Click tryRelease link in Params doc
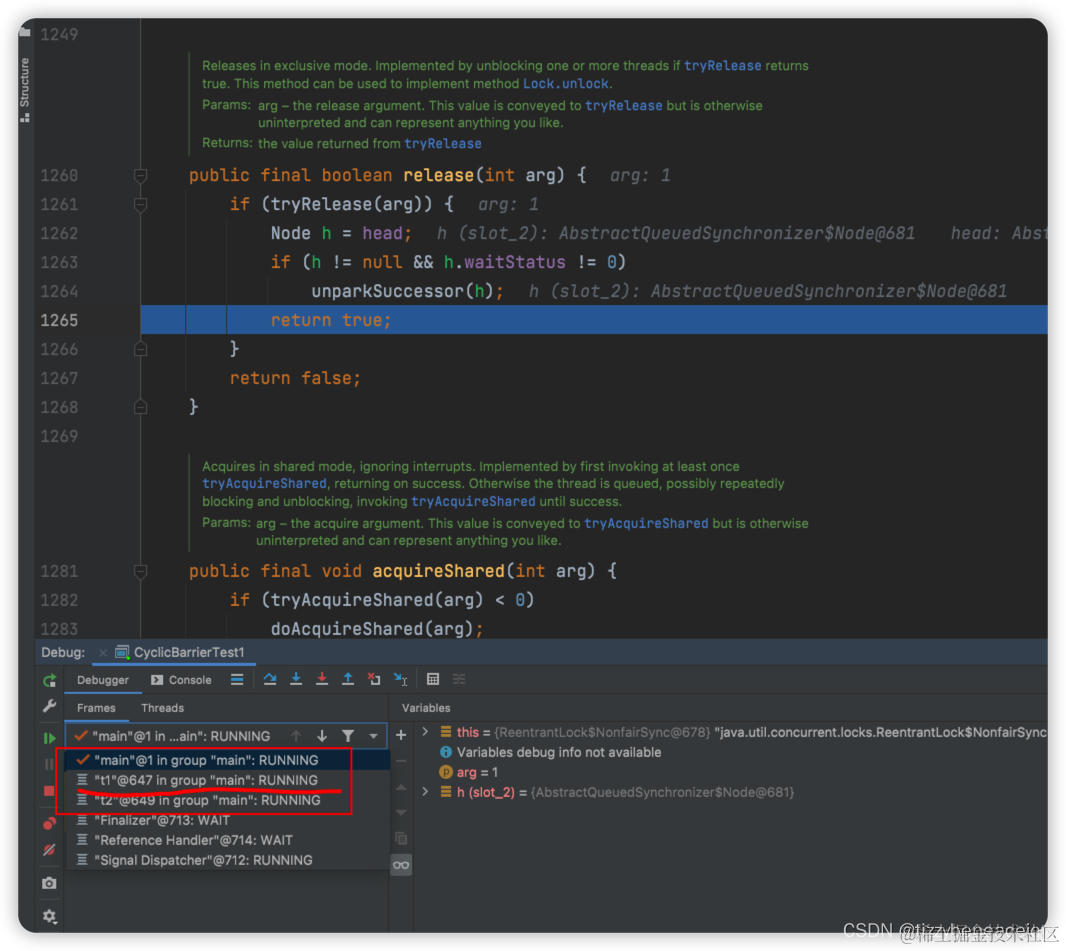The height and width of the screenshot is (951, 1066). pyautogui.click(x=623, y=105)
